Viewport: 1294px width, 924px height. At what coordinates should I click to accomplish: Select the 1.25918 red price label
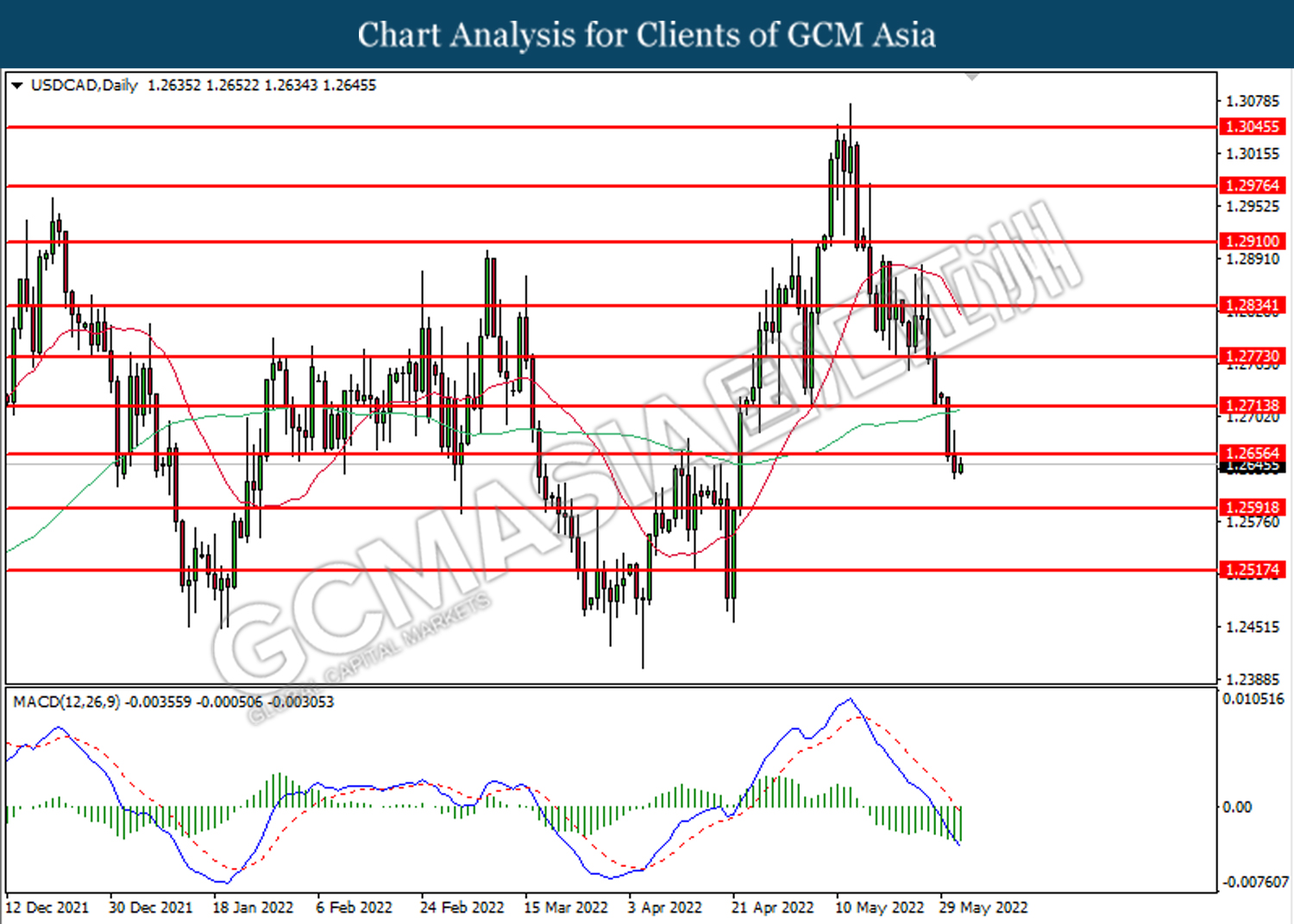click(x=1253, y=508)
